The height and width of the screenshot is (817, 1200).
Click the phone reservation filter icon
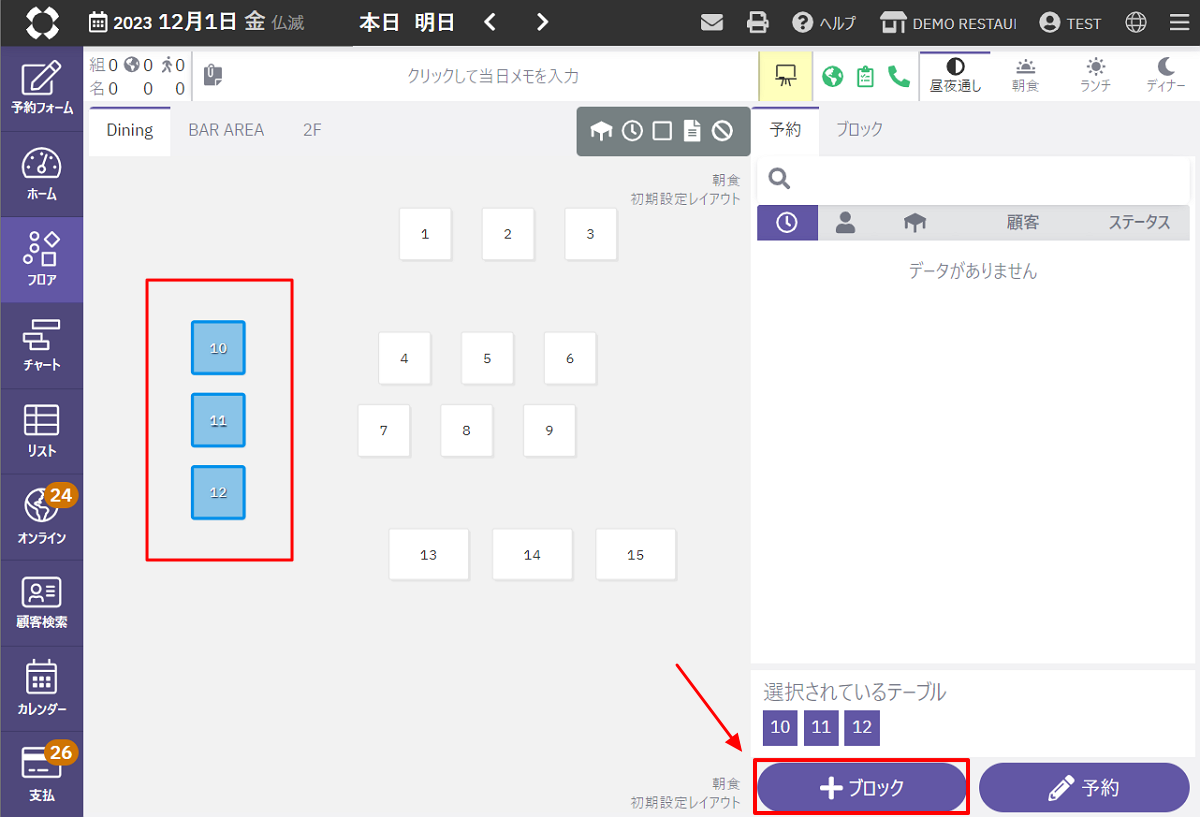pyautogui.click(x=899, y=76)
